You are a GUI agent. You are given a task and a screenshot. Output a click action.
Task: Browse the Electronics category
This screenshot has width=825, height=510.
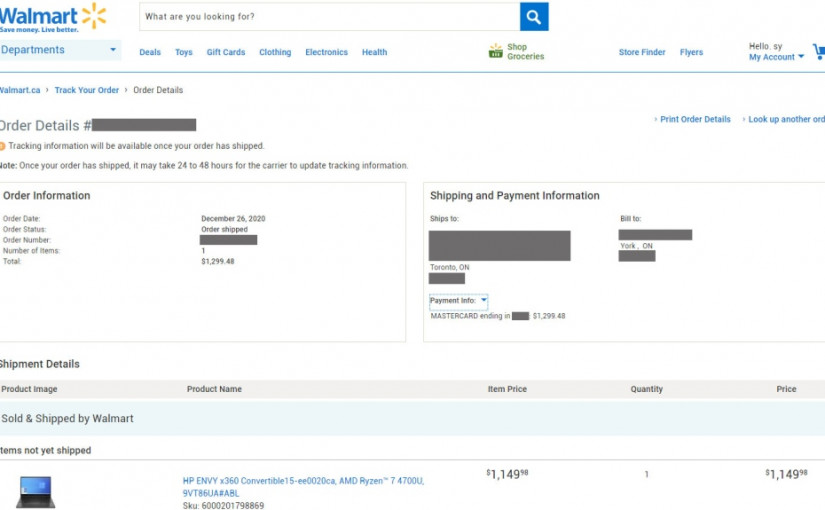[327, 52]
